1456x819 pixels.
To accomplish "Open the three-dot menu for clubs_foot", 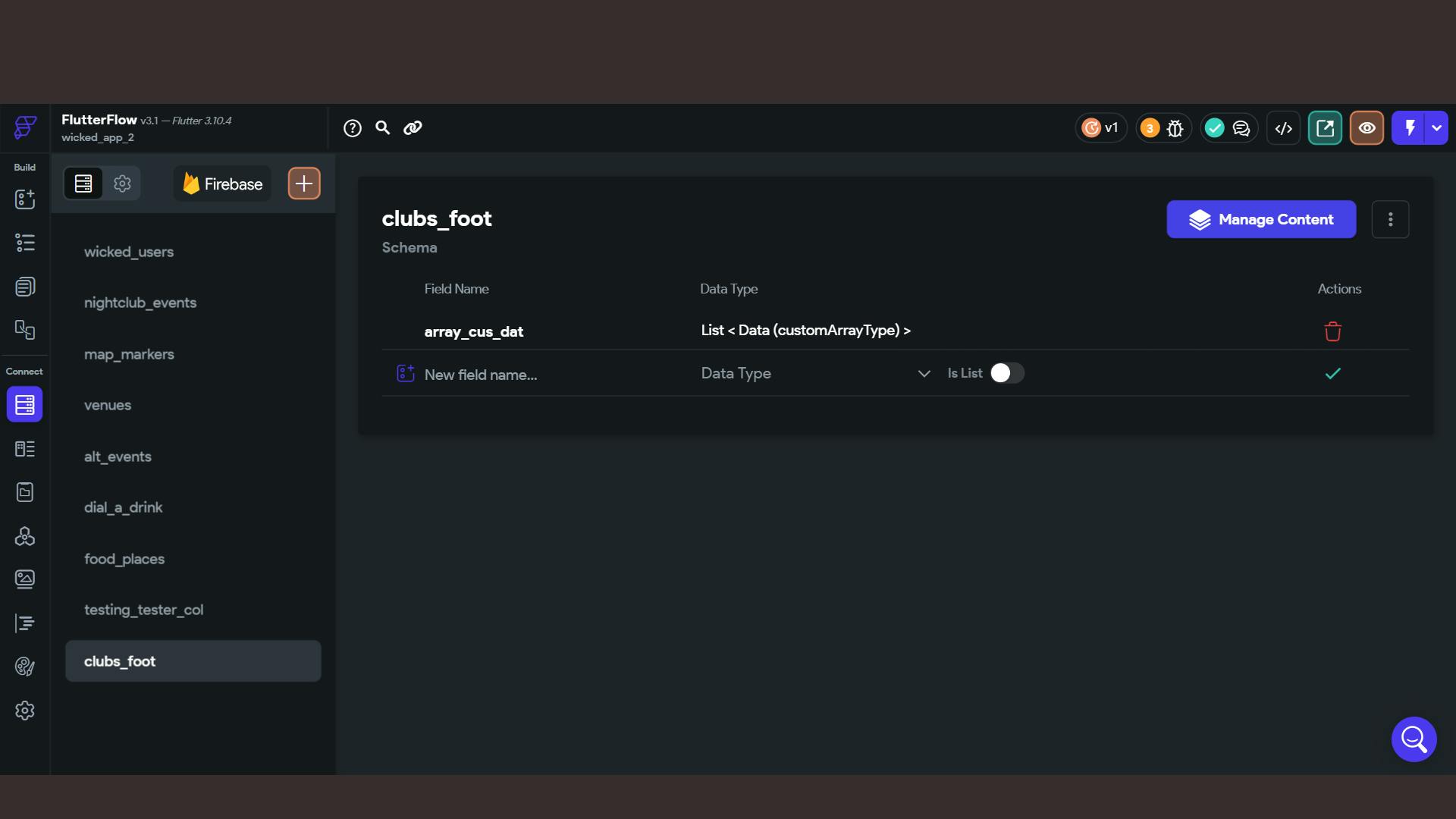I will click(1390, 219).
